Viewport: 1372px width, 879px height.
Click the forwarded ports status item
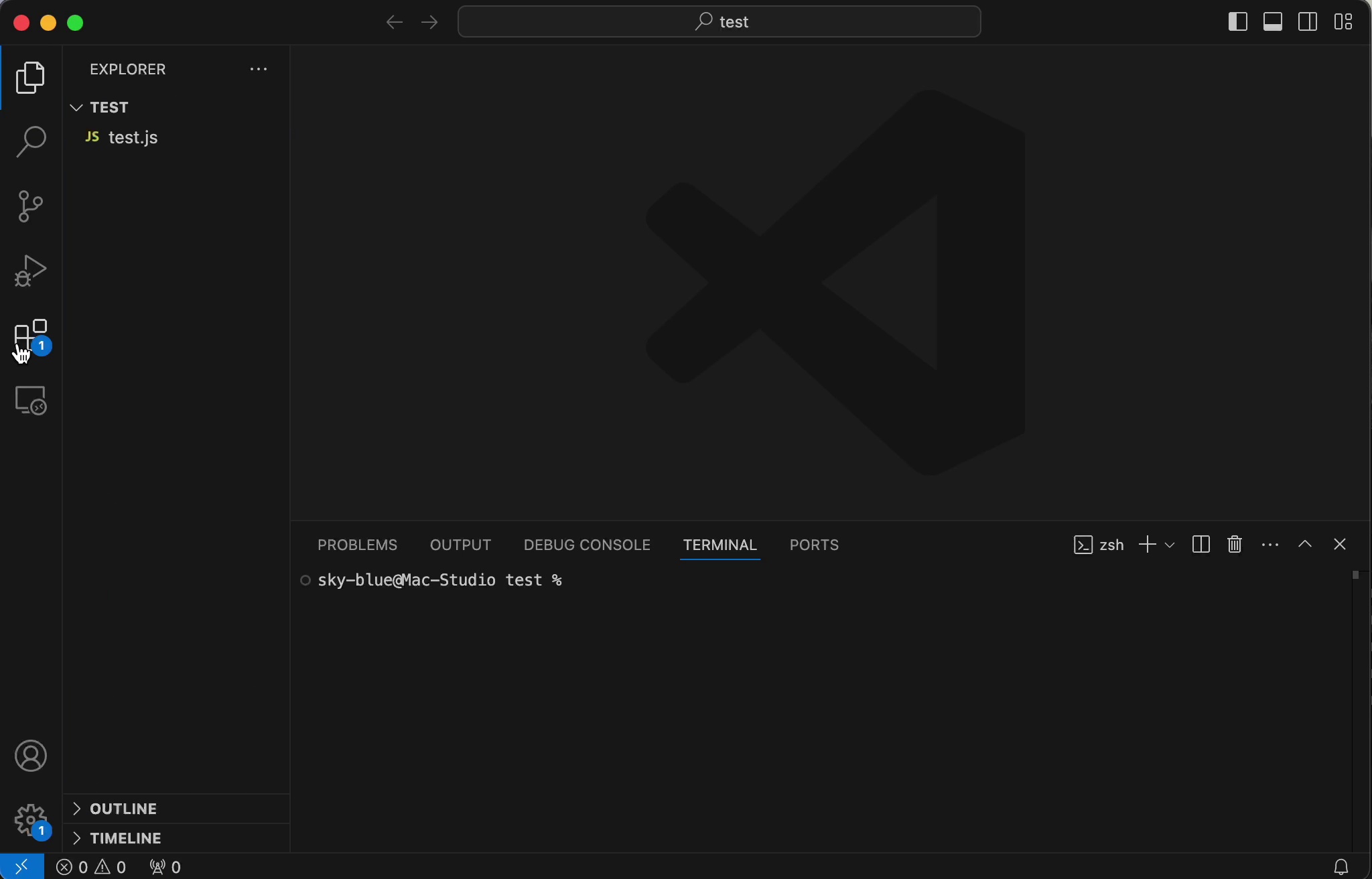pos(165,867)
